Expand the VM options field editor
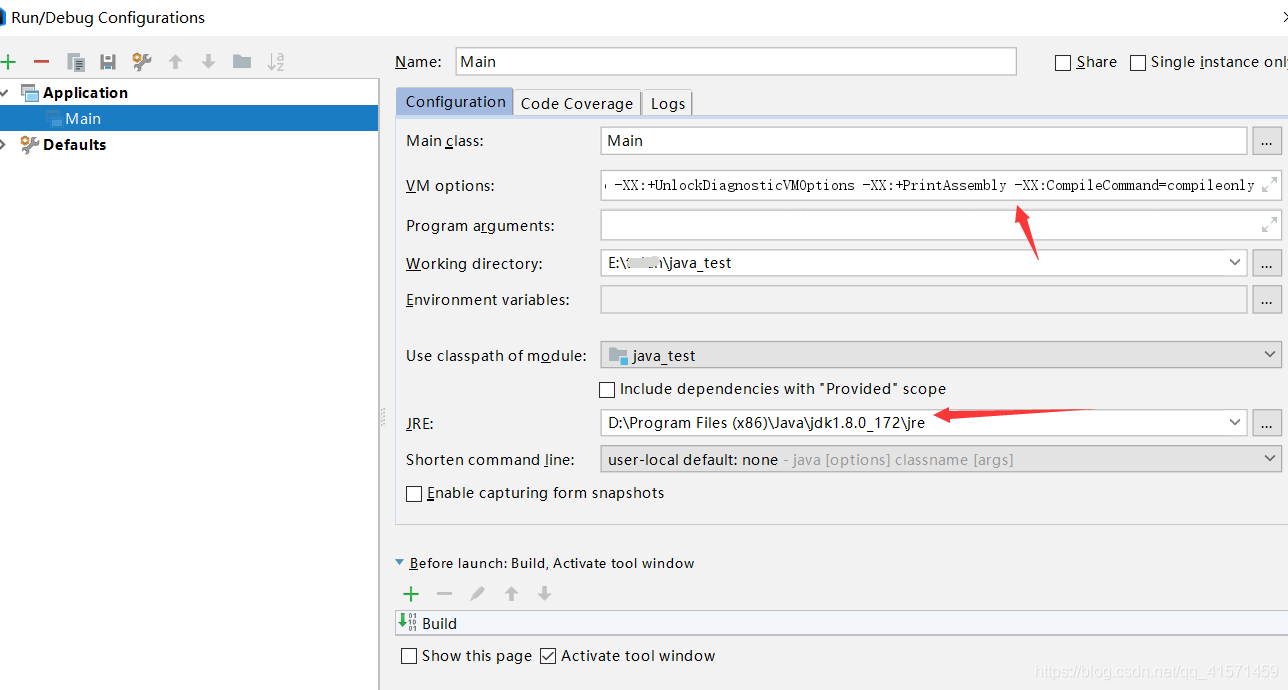Screen dimensions: 1288x690 (x=1269, y=185)
